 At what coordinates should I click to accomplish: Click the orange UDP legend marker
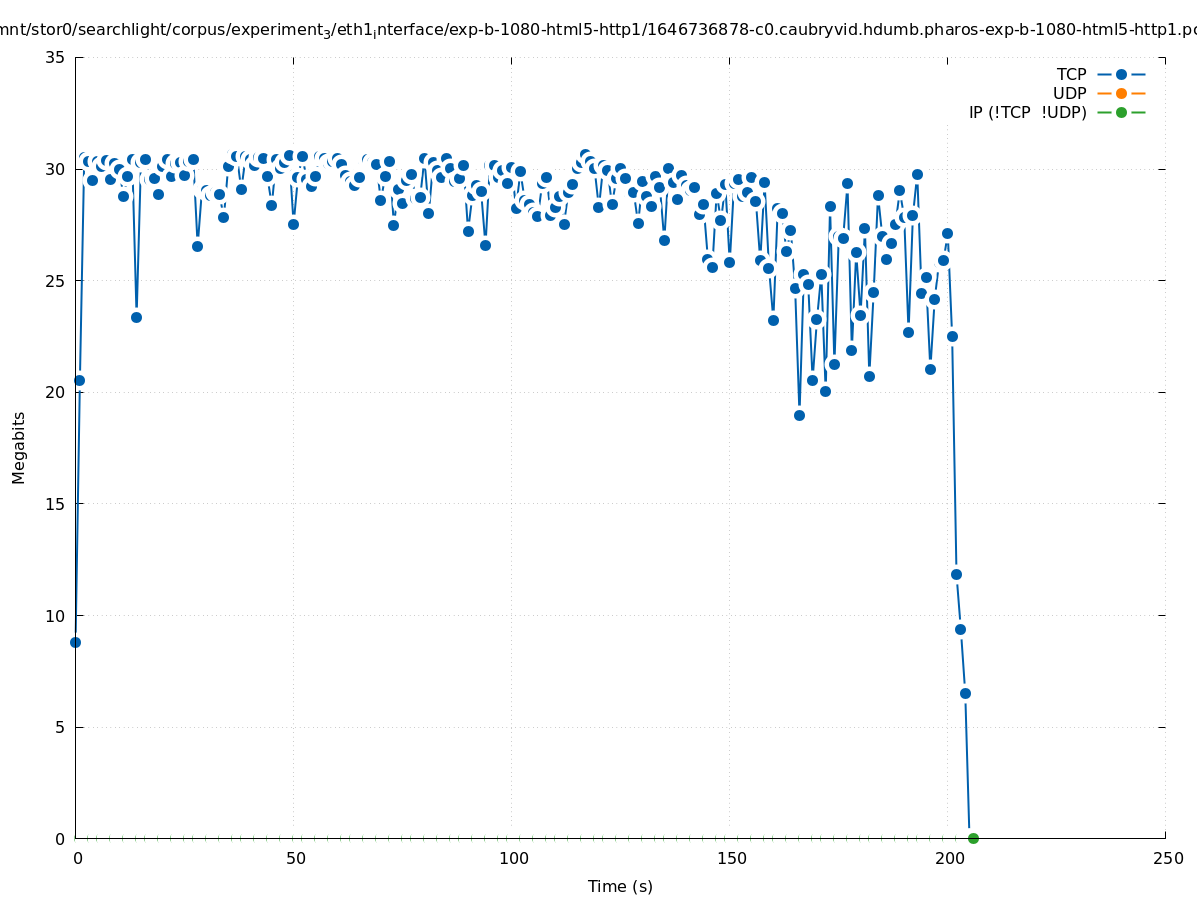tap(1121, 93)
